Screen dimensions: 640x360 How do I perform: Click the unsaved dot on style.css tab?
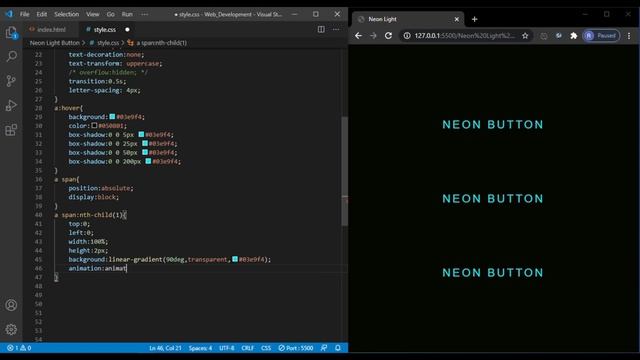[127, 29]
